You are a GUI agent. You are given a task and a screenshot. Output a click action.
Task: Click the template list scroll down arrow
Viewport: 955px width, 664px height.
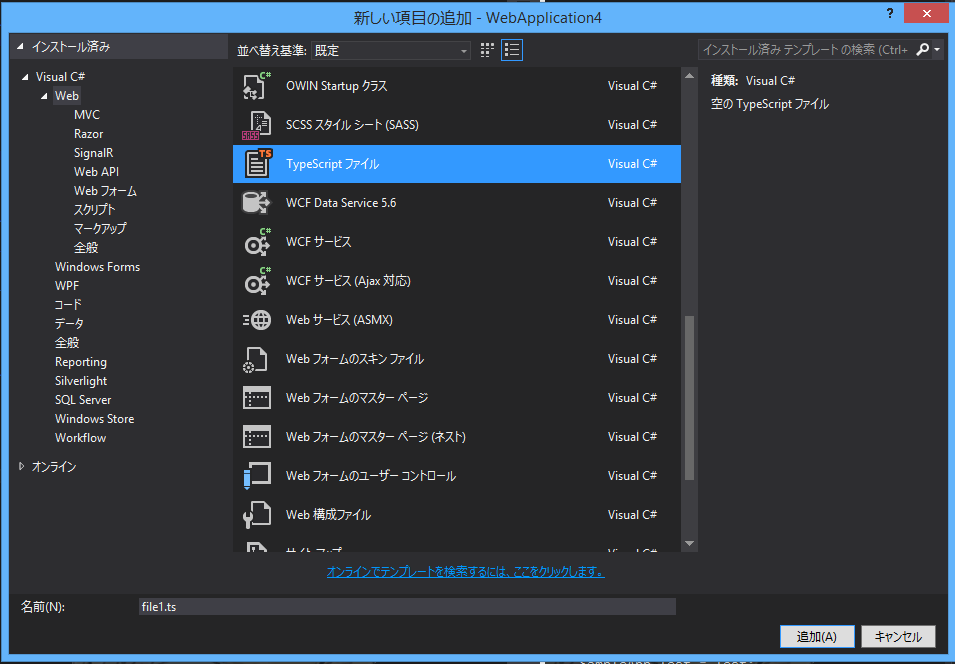click(x=689, y=543)
